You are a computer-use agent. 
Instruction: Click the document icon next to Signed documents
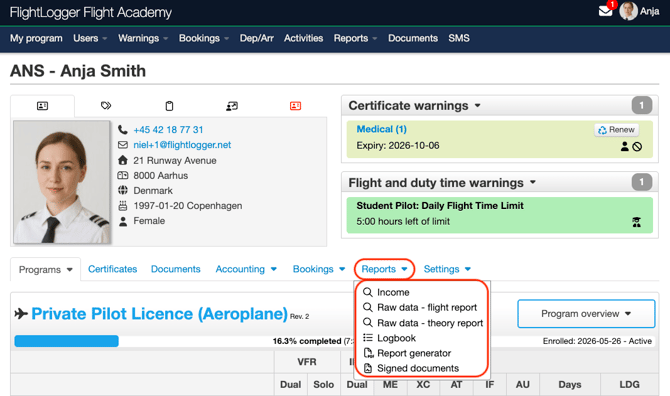pos(367,368)
